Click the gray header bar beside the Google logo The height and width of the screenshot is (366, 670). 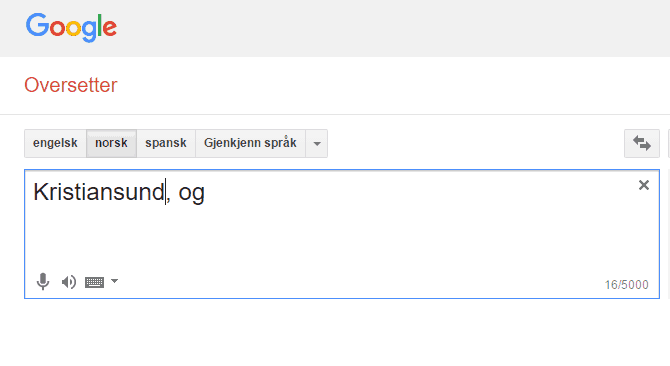coord(385,28)
